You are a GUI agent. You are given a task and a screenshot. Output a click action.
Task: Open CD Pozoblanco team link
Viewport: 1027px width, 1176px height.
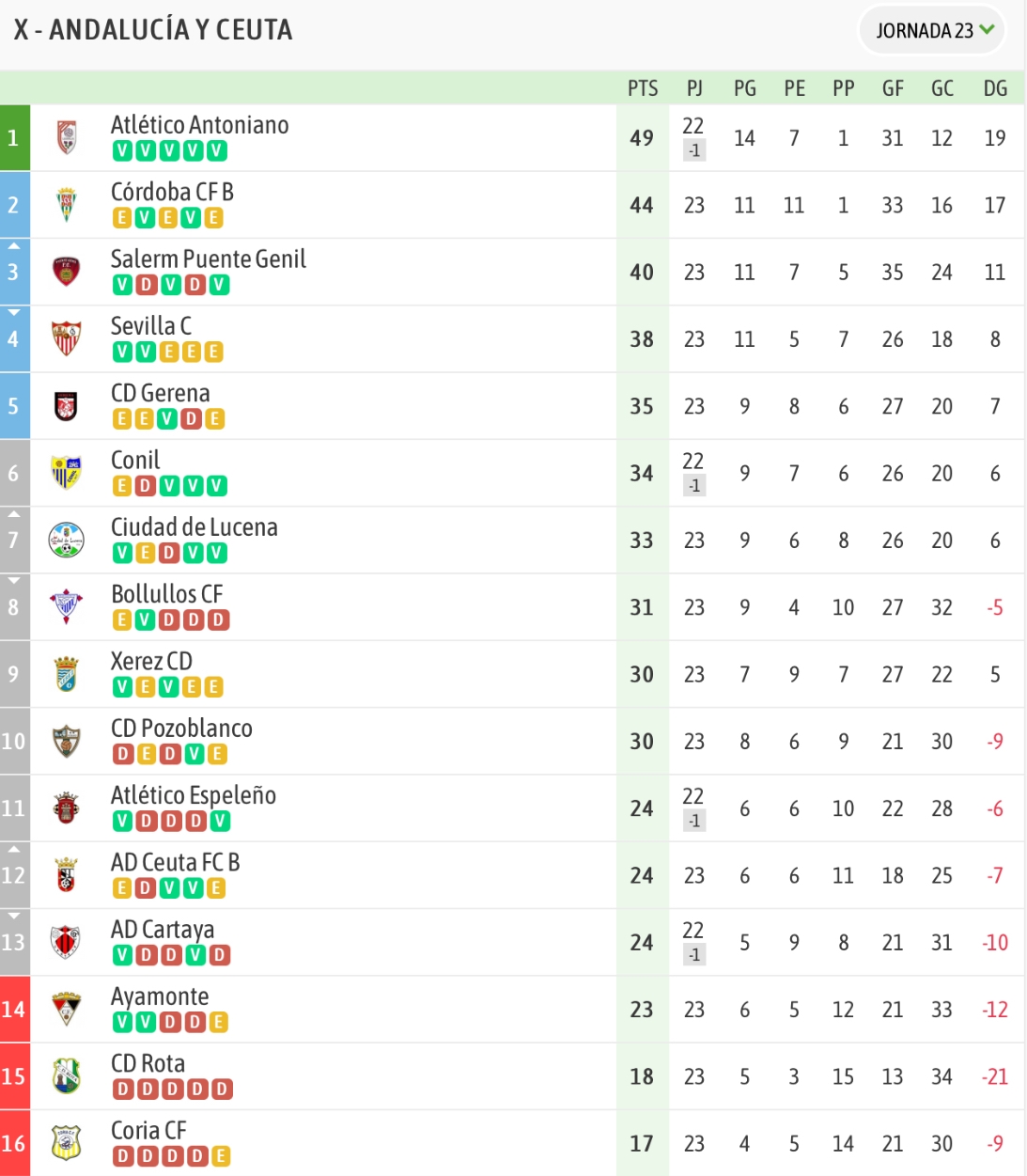(181, 729)
